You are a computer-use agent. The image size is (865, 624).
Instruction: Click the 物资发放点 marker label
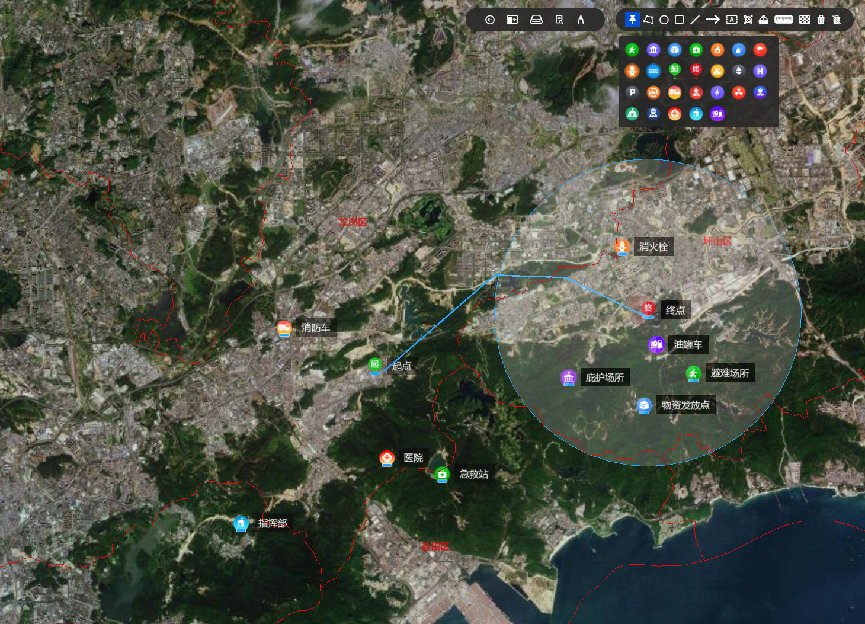(686, 406)
